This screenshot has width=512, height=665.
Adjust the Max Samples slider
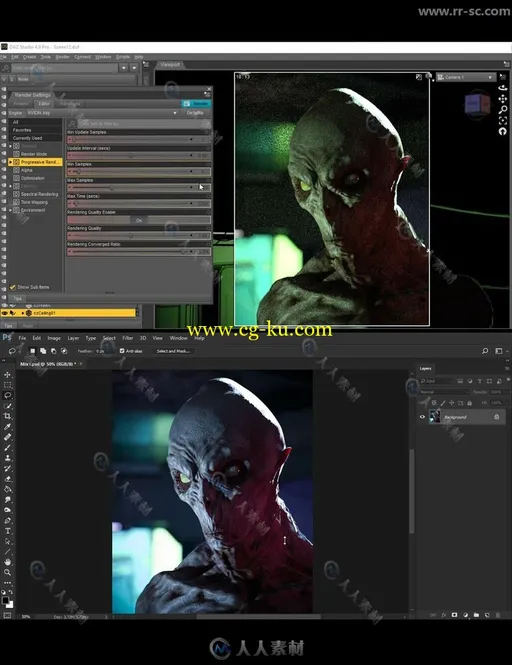click(139, 187)
